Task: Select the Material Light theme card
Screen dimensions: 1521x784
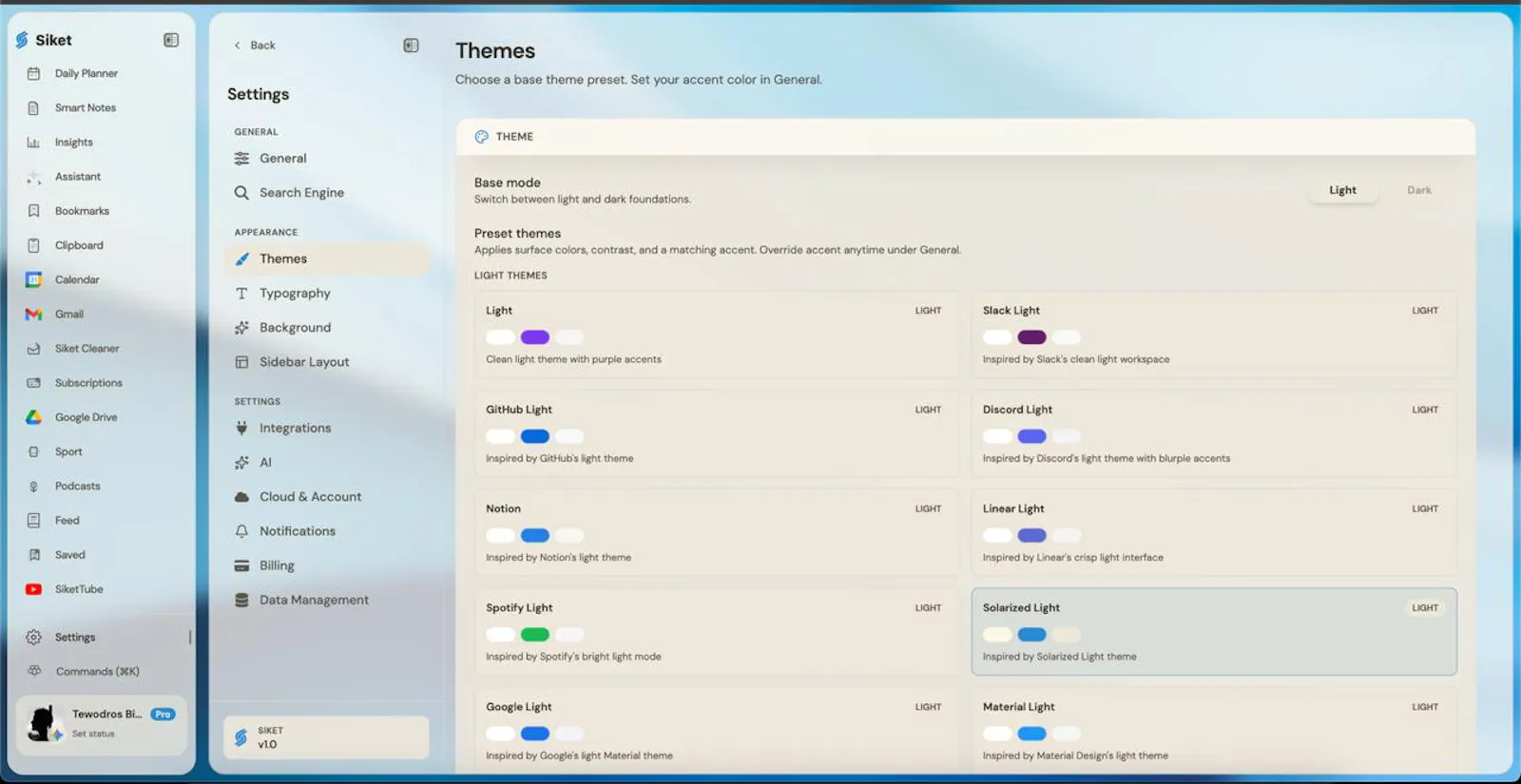Action: [x=1214, y=730]
